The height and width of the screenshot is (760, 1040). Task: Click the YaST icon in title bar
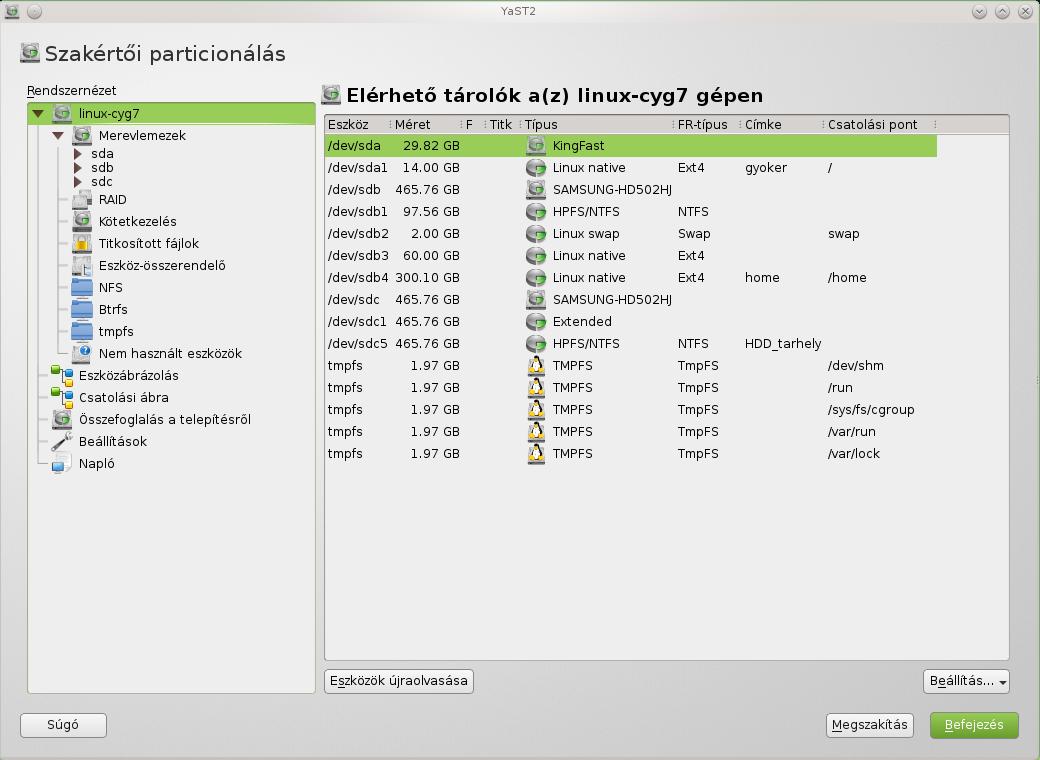click(12, 11)
